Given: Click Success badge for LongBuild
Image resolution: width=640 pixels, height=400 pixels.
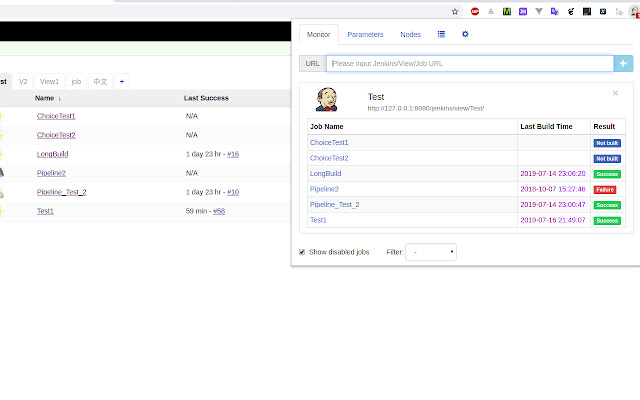Looking at the screenshot, I should pos(607,174).
